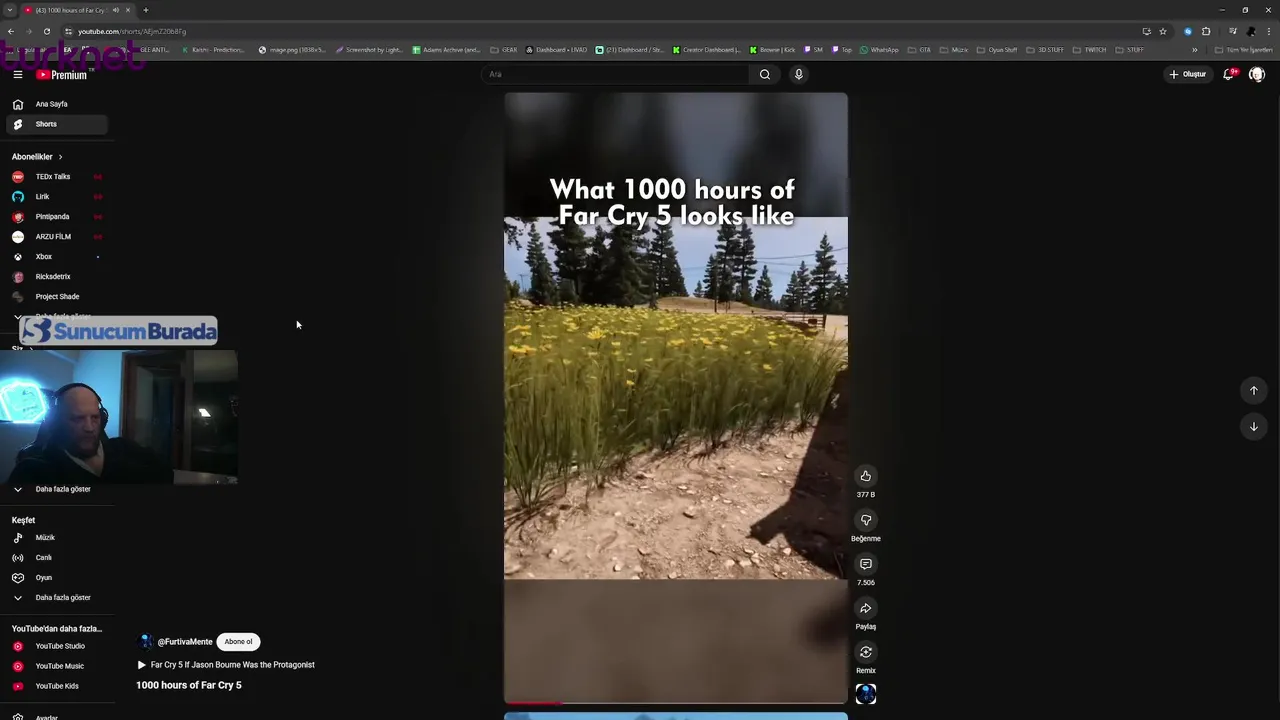1280x720 pixels.
Task: Open Ricksdetrix subscription channel
Action: (55, 277)
